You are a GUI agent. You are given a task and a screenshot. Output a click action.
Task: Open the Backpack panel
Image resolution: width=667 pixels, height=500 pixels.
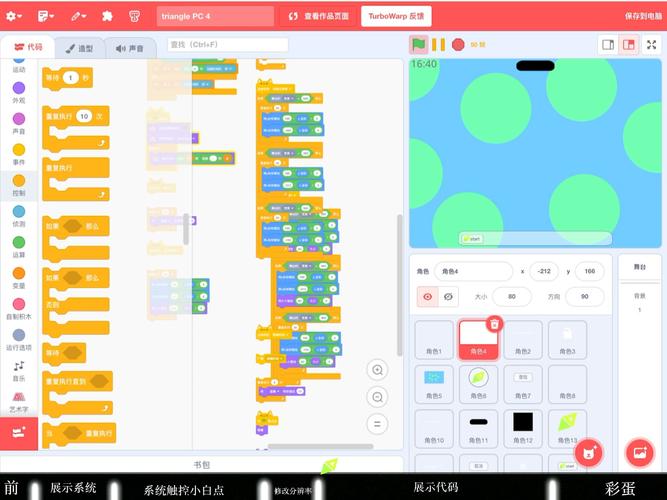point(202,465)
